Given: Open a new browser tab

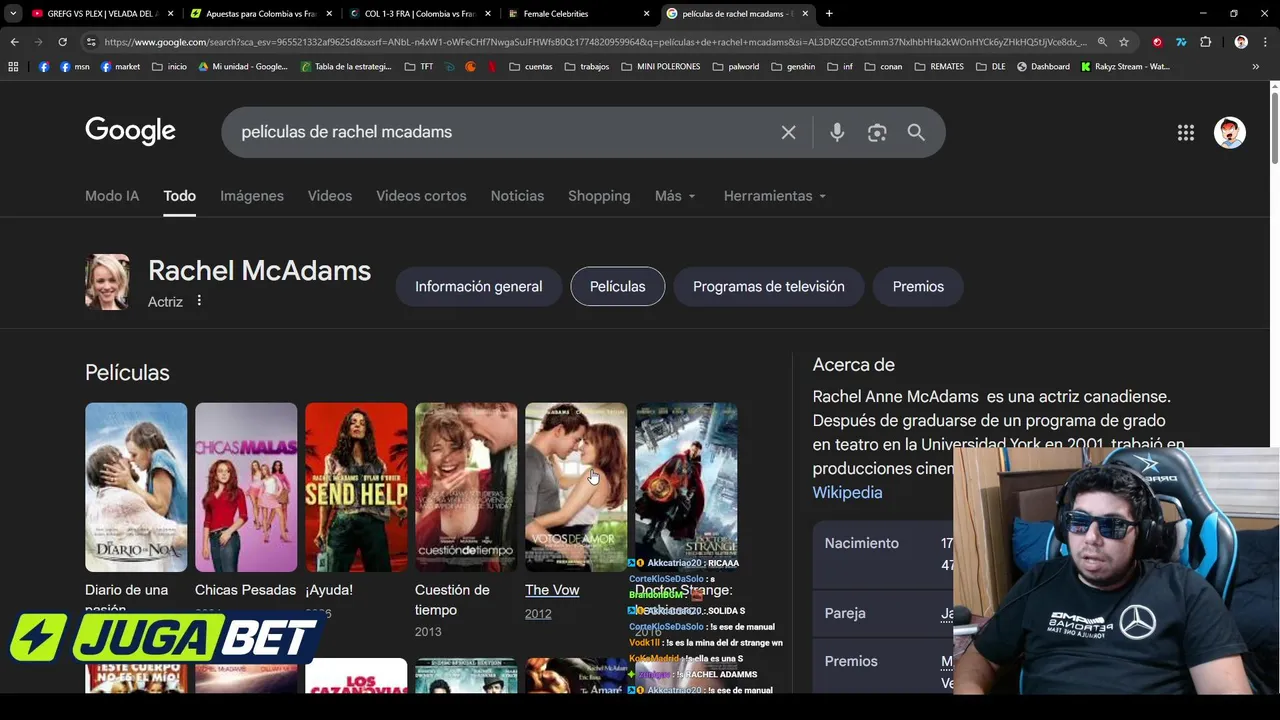Looking at the screenshot, I should tap(829, 14).
